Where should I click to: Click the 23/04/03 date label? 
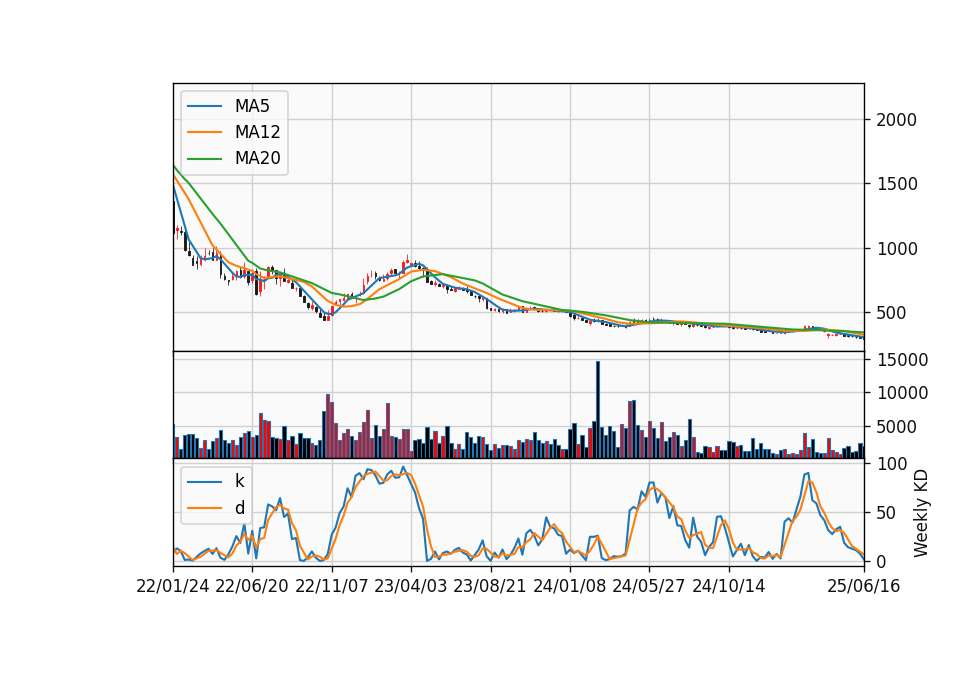pyautogui.click(x=411, y=586)
